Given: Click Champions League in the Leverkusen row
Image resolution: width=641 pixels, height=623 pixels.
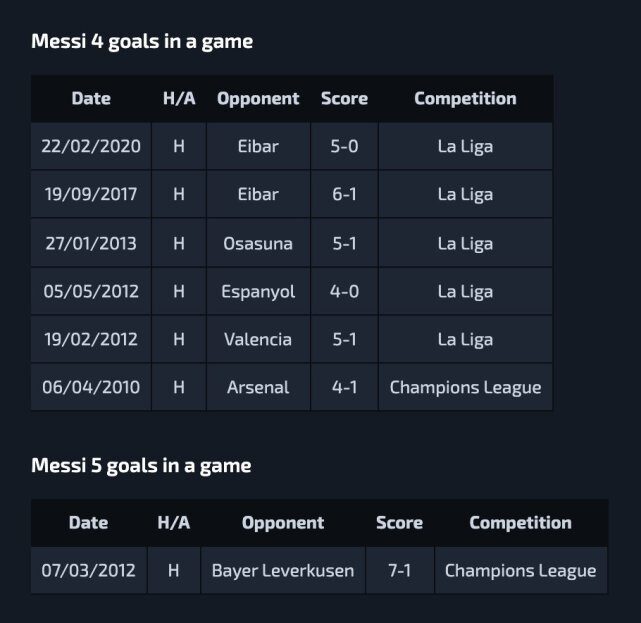Looking at the screenshot, I should point(520,571).
